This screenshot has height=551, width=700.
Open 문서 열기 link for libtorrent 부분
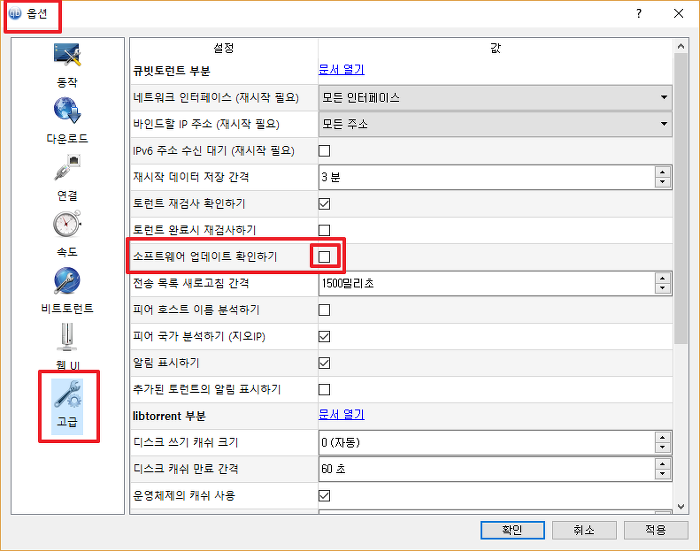pos(342,414)
